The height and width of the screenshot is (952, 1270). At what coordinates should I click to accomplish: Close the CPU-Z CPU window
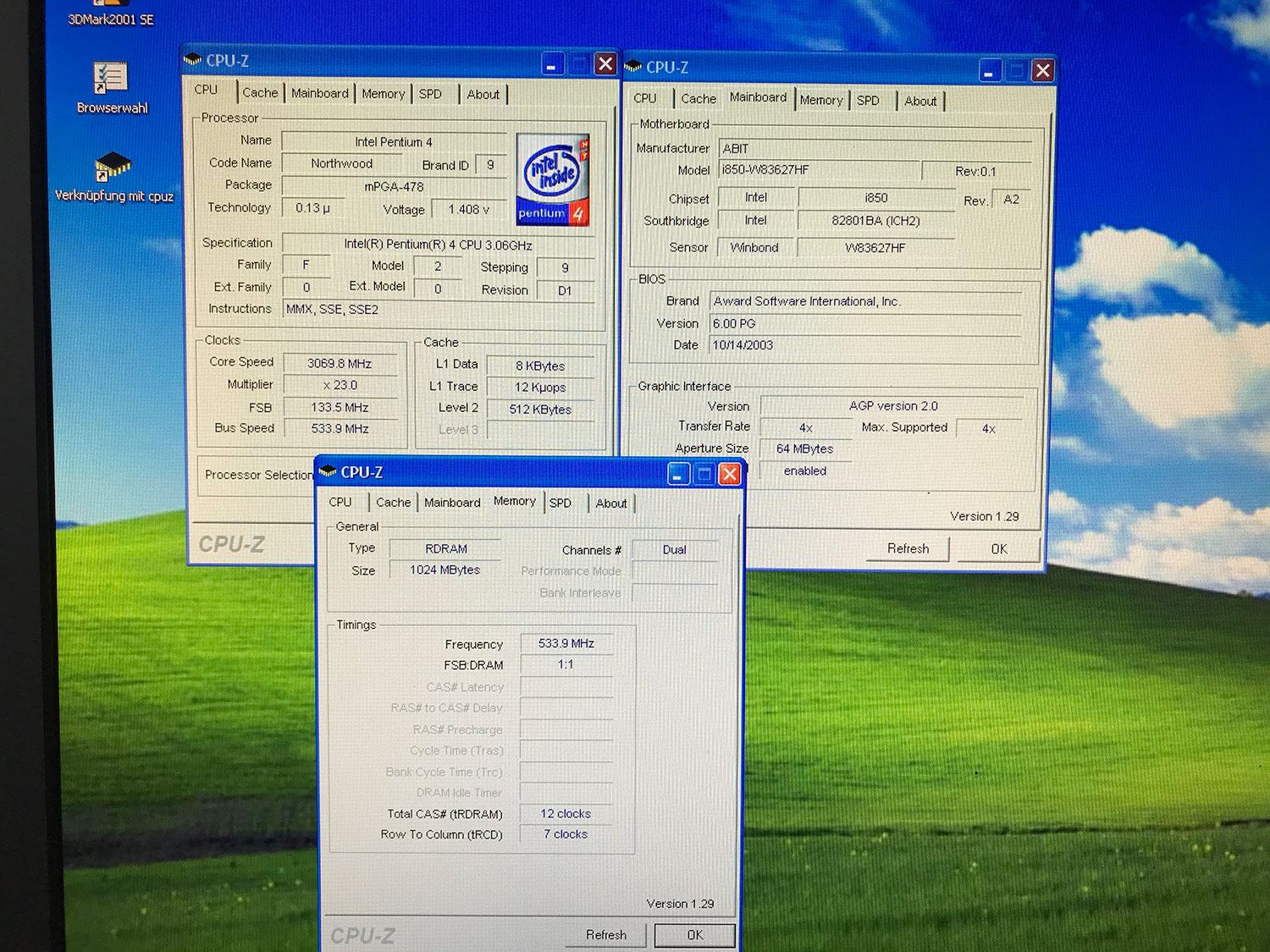(605, 64)
